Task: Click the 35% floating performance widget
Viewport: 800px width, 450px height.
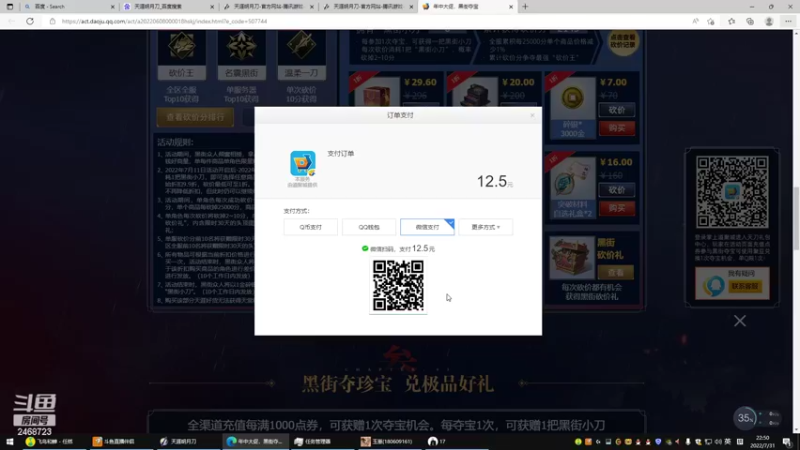Action: click(x=745, y=418)
